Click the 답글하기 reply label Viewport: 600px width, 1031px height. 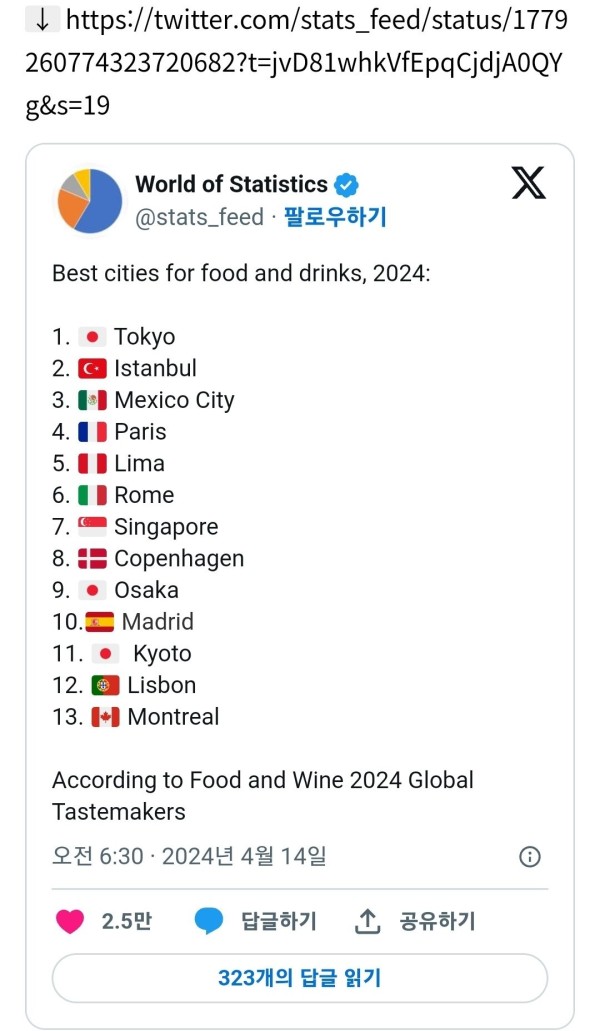pos(279,921)
